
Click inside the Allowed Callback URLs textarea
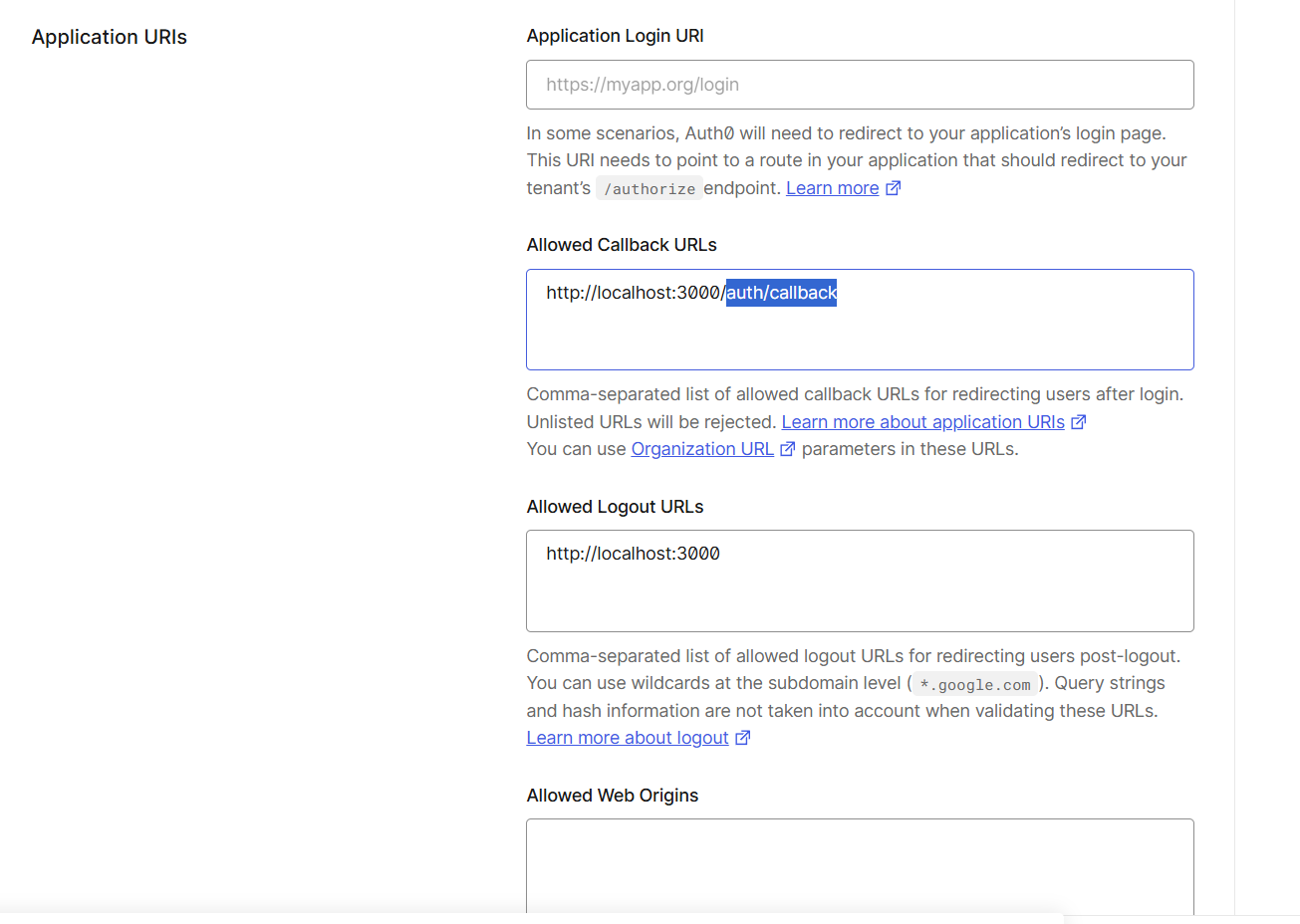860,320
